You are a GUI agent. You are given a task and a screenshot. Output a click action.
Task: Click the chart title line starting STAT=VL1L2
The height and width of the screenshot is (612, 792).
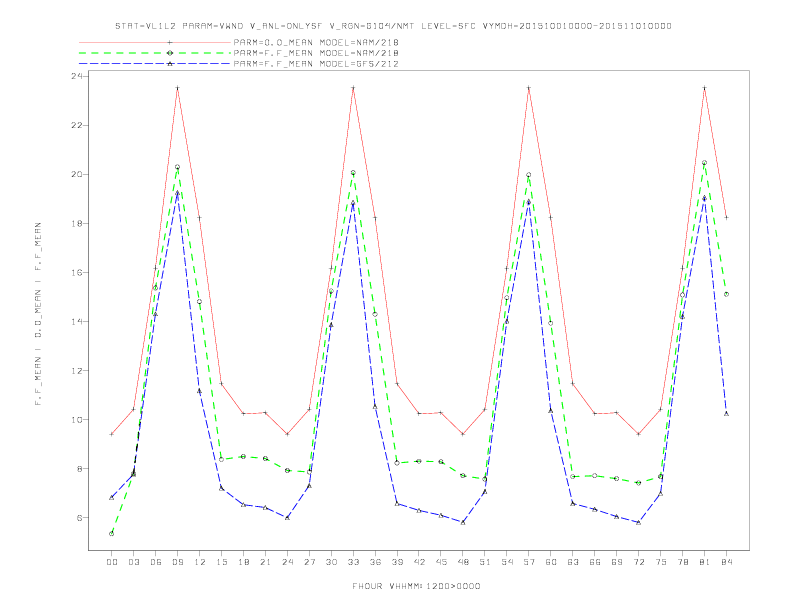pyautogui.click(x=393, y=26)
